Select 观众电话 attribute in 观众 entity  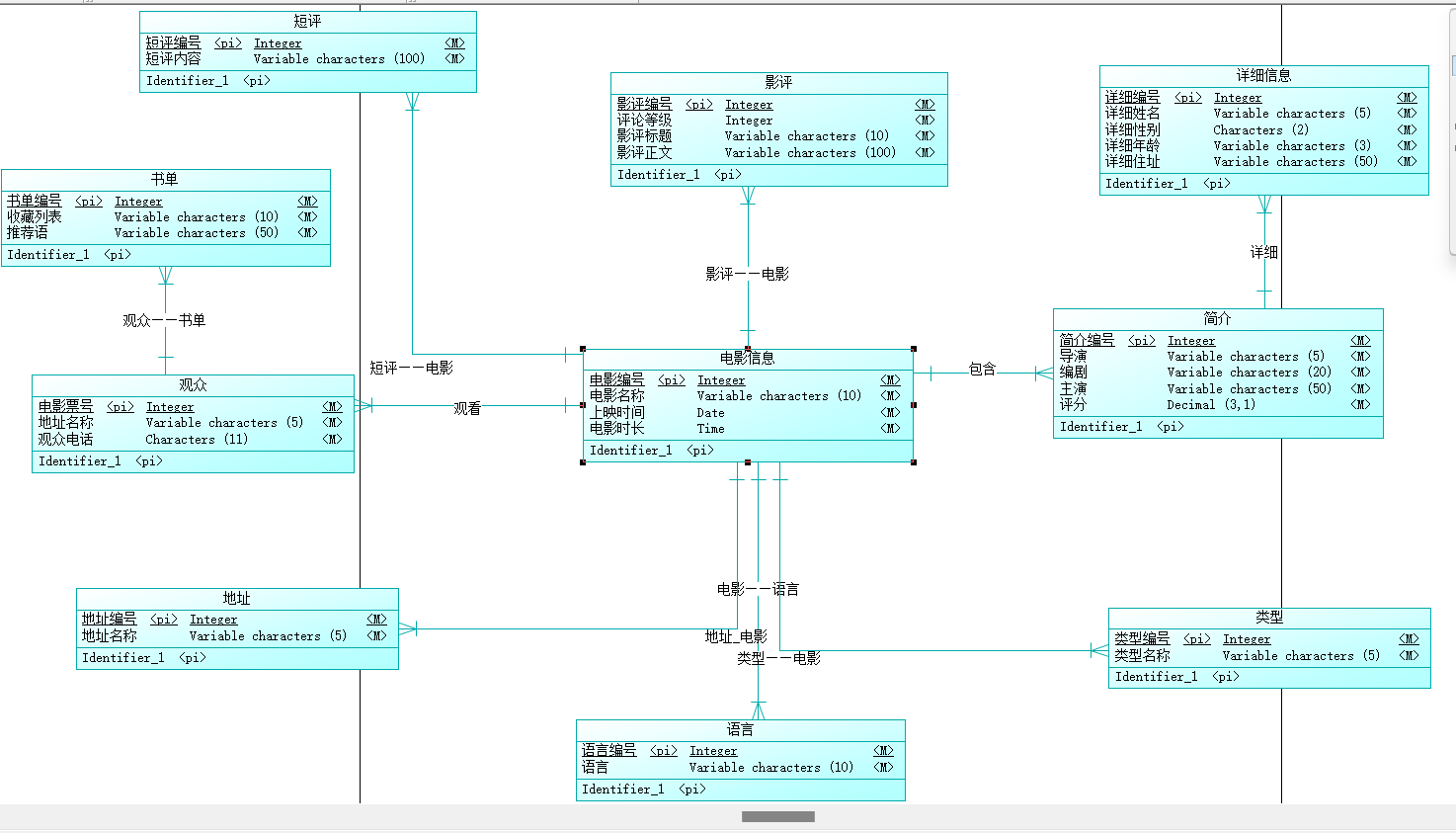pyautogui.click(x=65, y=439)
